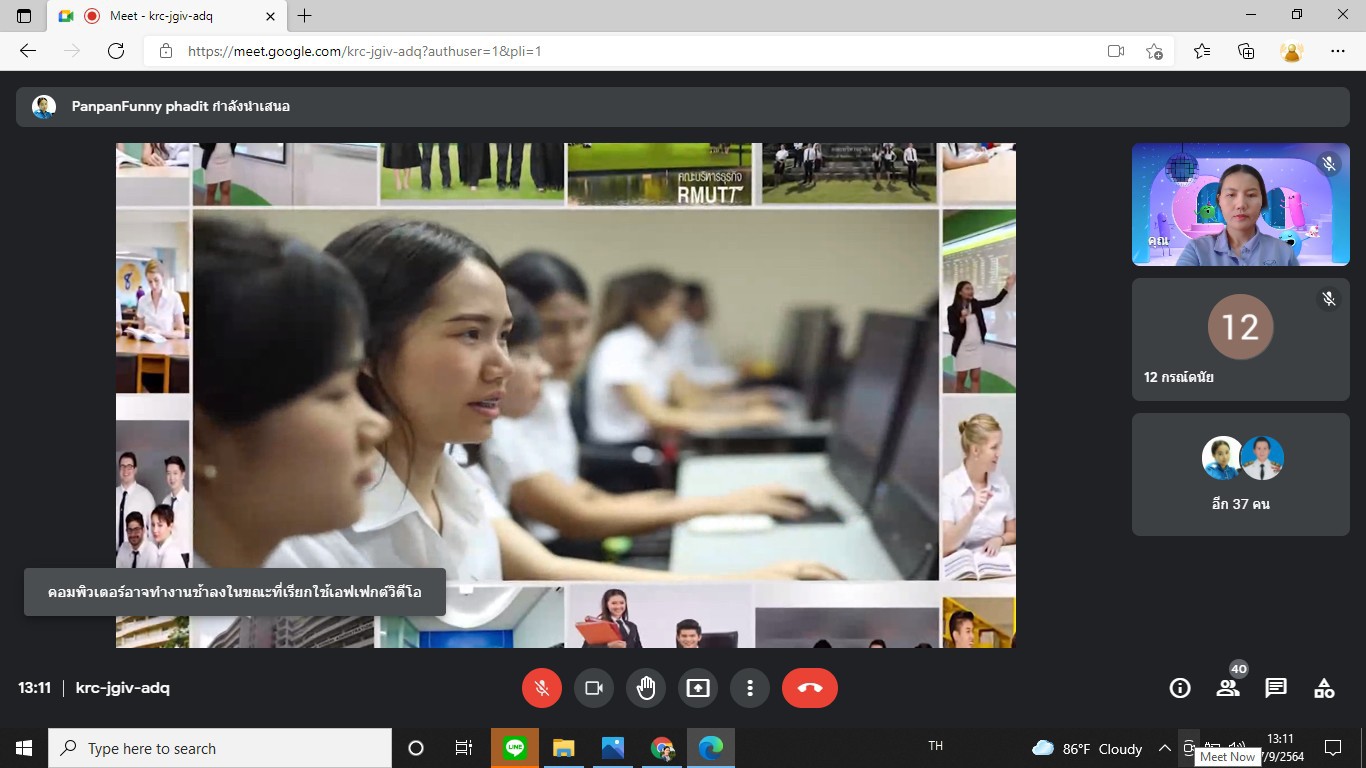Click the camera permission icon in address bar
Screen dimensions: 1366x768
1116,51
